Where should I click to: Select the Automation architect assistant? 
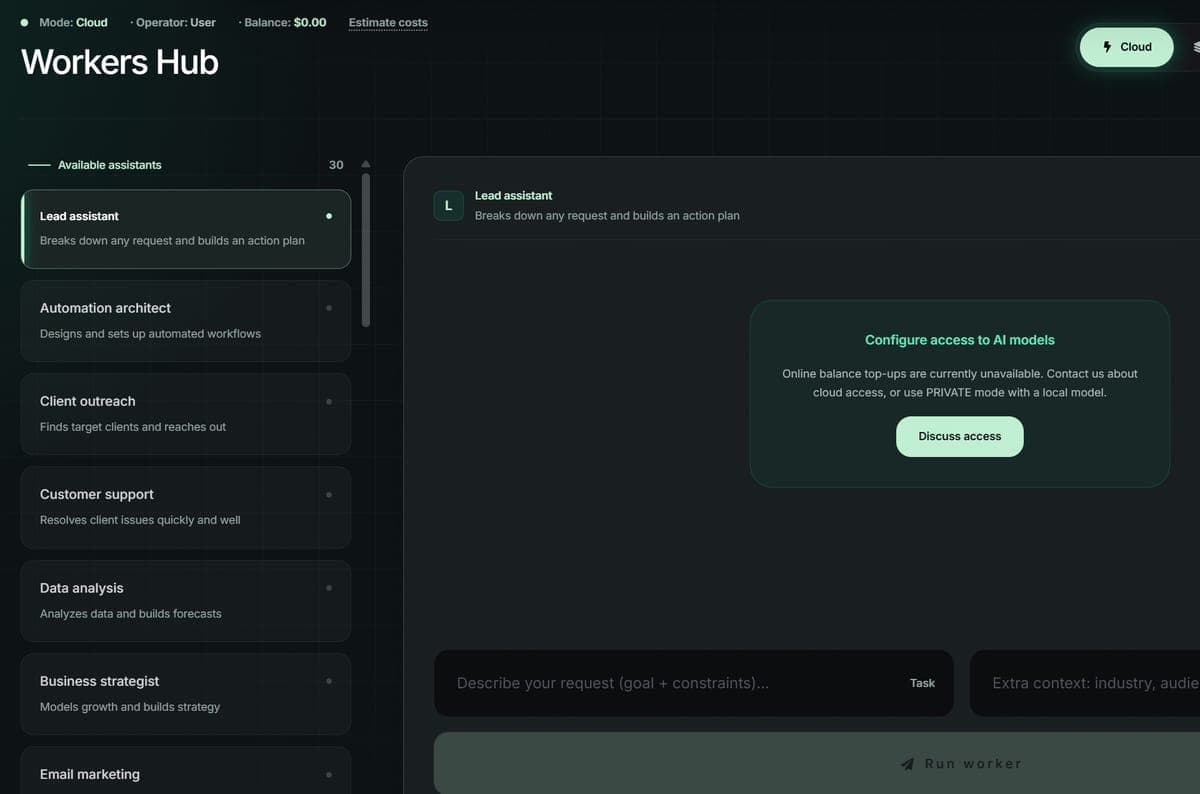[x=186, y=321]
